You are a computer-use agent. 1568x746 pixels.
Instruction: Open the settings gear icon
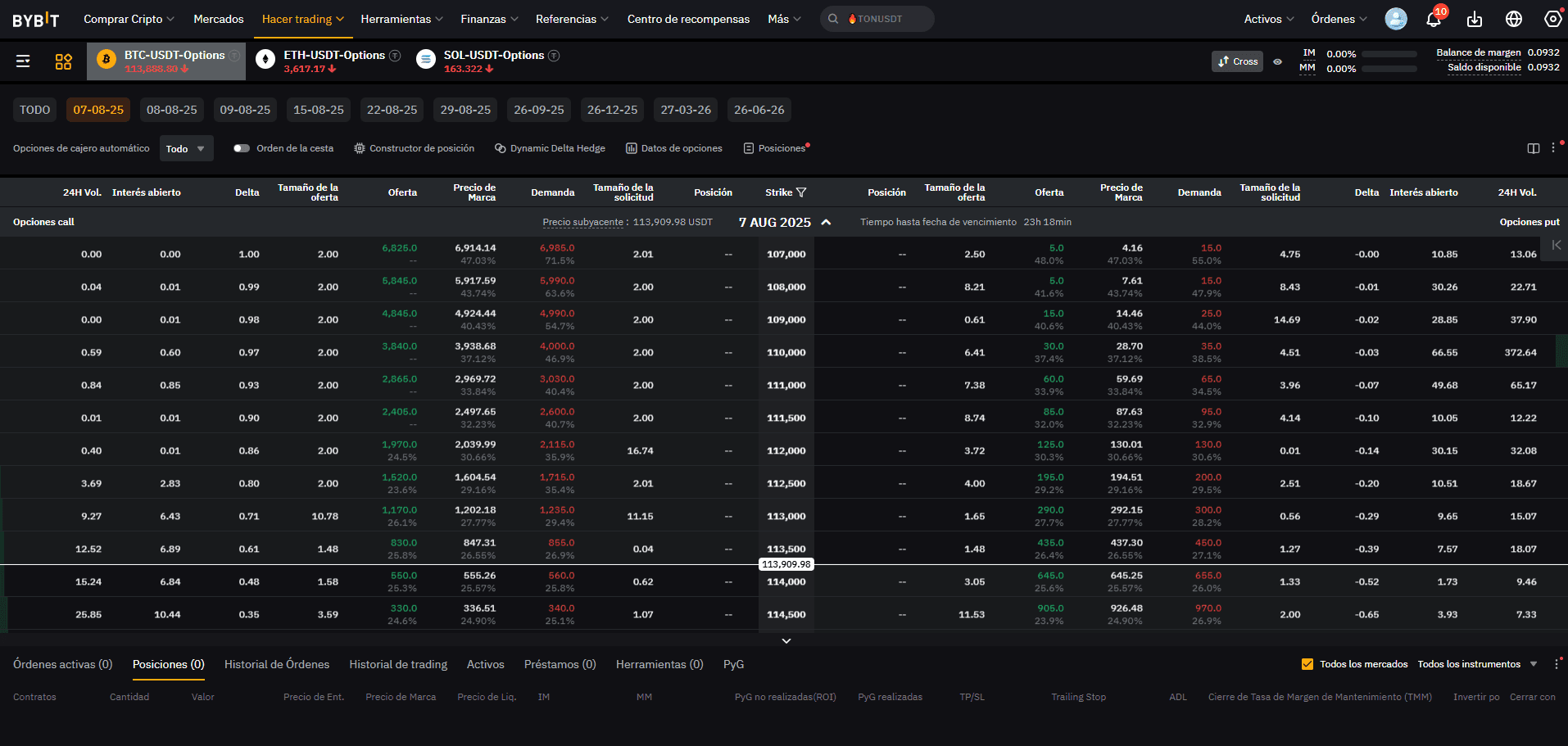1552,19
